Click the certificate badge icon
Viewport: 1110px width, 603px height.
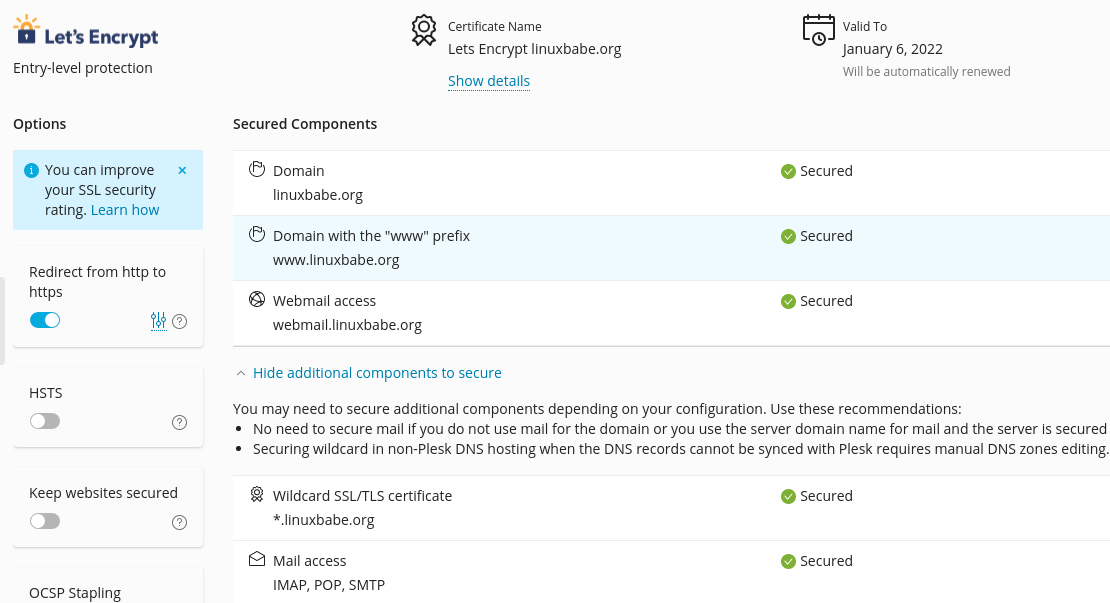(x=424, y=30)
